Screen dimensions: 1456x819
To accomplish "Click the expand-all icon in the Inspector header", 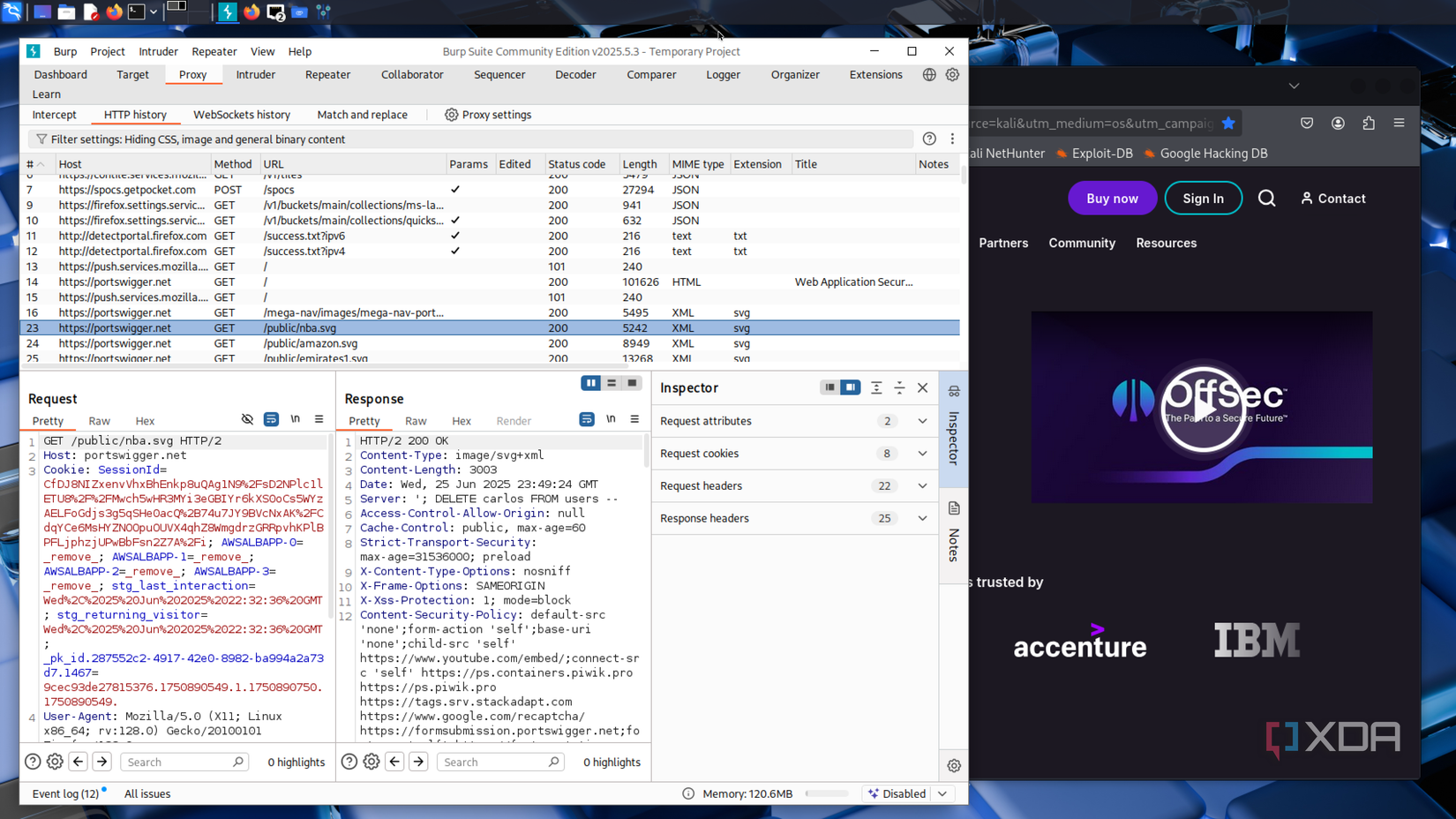I will click(x=876, y=387).
